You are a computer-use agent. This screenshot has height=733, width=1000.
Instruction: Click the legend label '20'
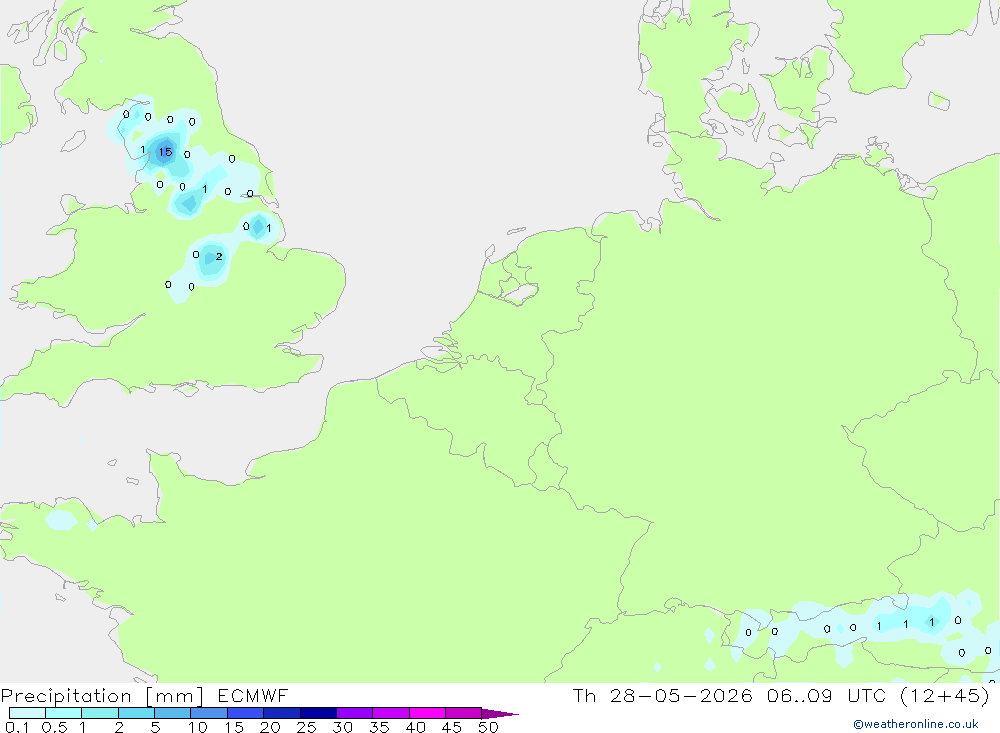(270, 727)
